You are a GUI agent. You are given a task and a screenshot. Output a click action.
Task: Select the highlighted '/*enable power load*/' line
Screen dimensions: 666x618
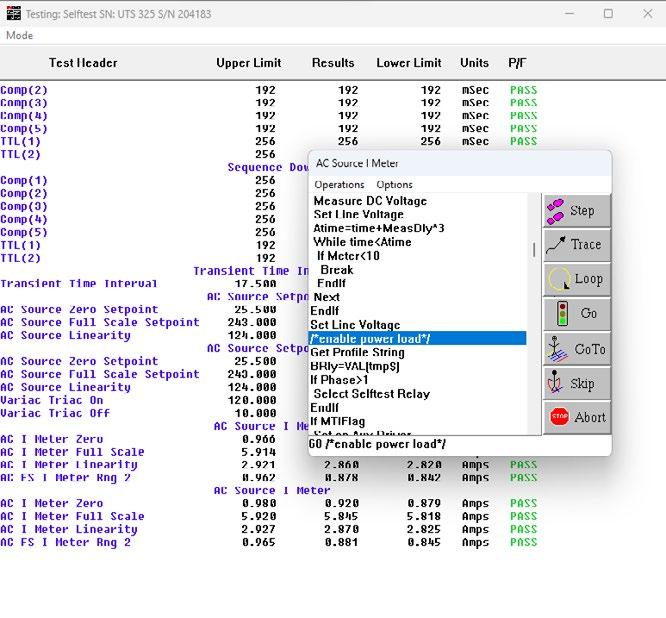[417, 339]
